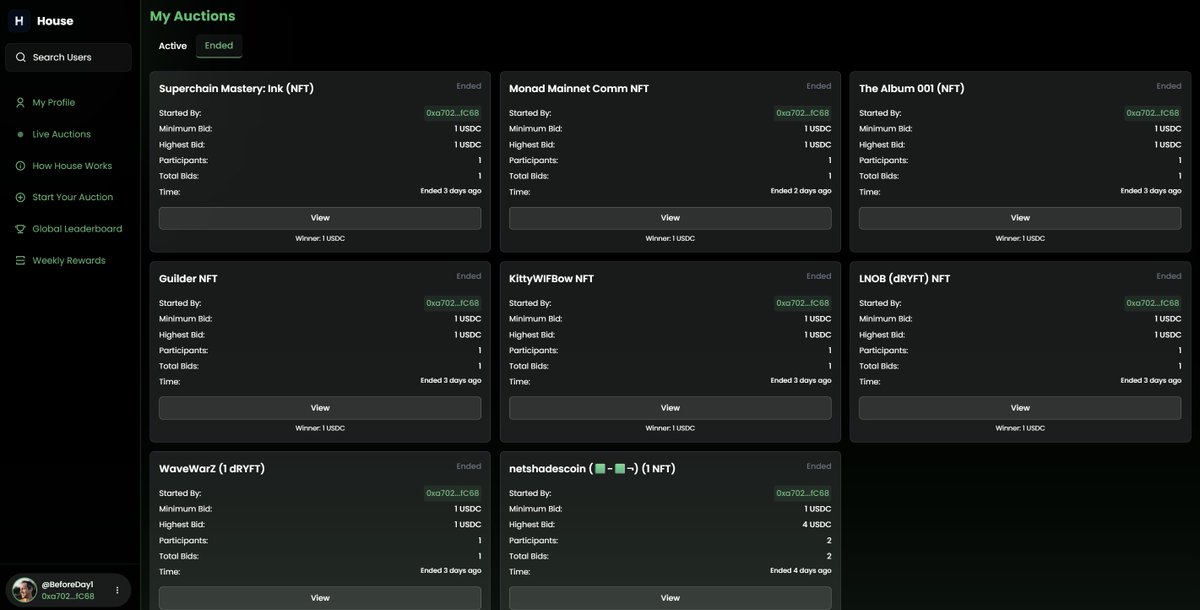View the netshadescoin auction
Screen dimensions: 1200x610
670,598
